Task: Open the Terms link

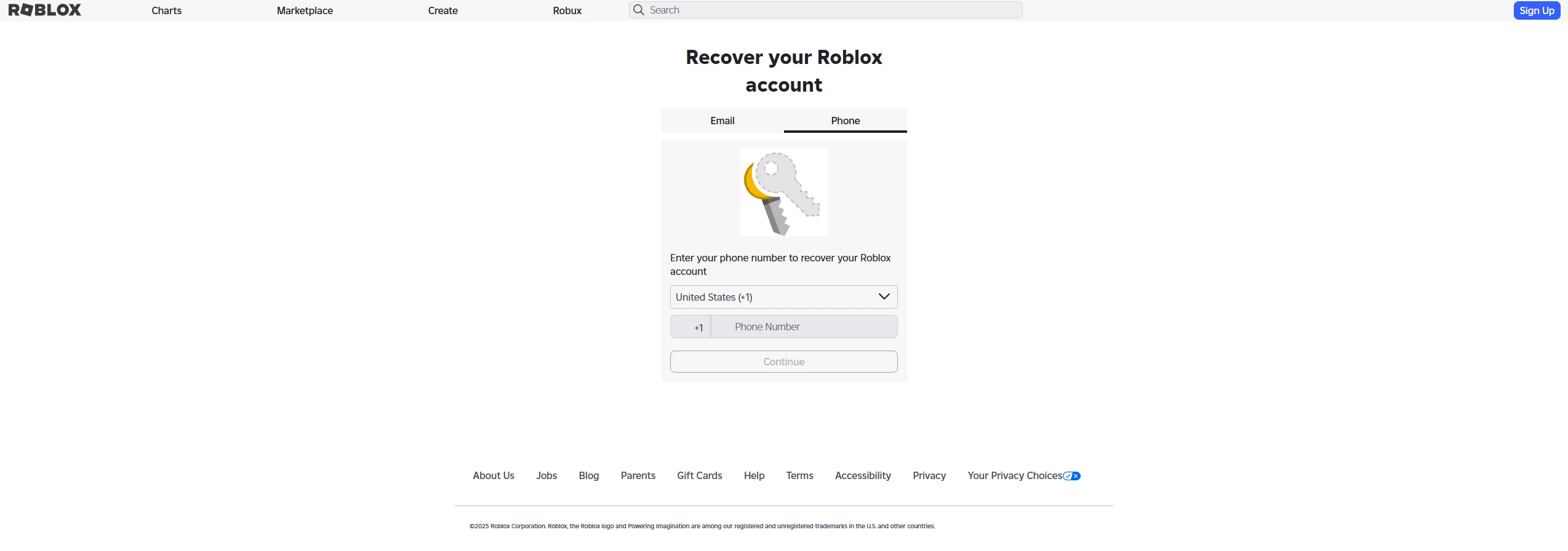Action: 799,475
